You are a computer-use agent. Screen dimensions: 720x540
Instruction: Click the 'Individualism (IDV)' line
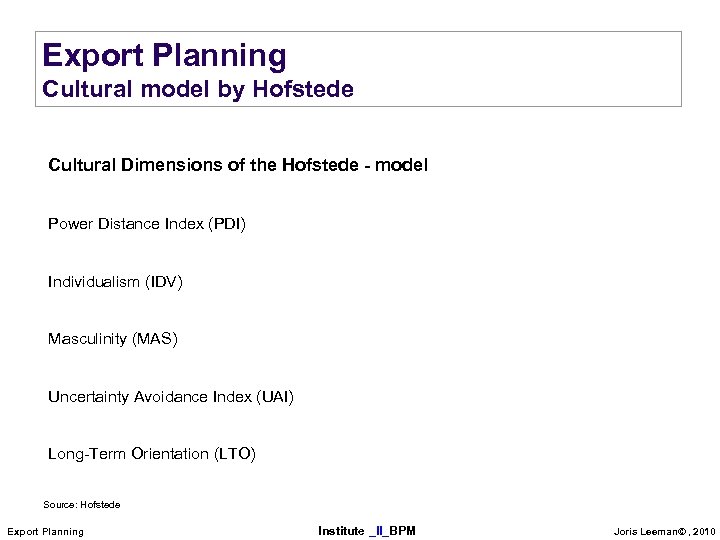tap(115, 281)
